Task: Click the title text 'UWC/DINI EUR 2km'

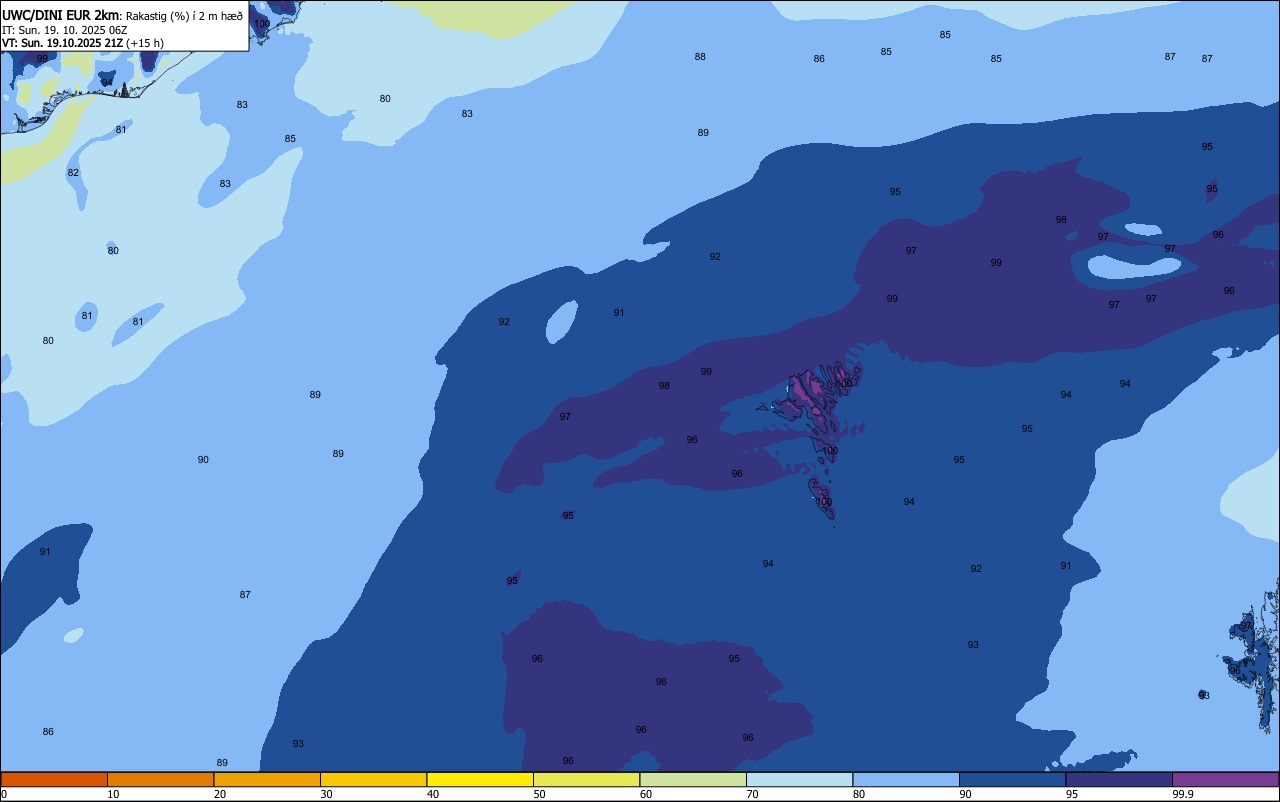Action: 61,15
